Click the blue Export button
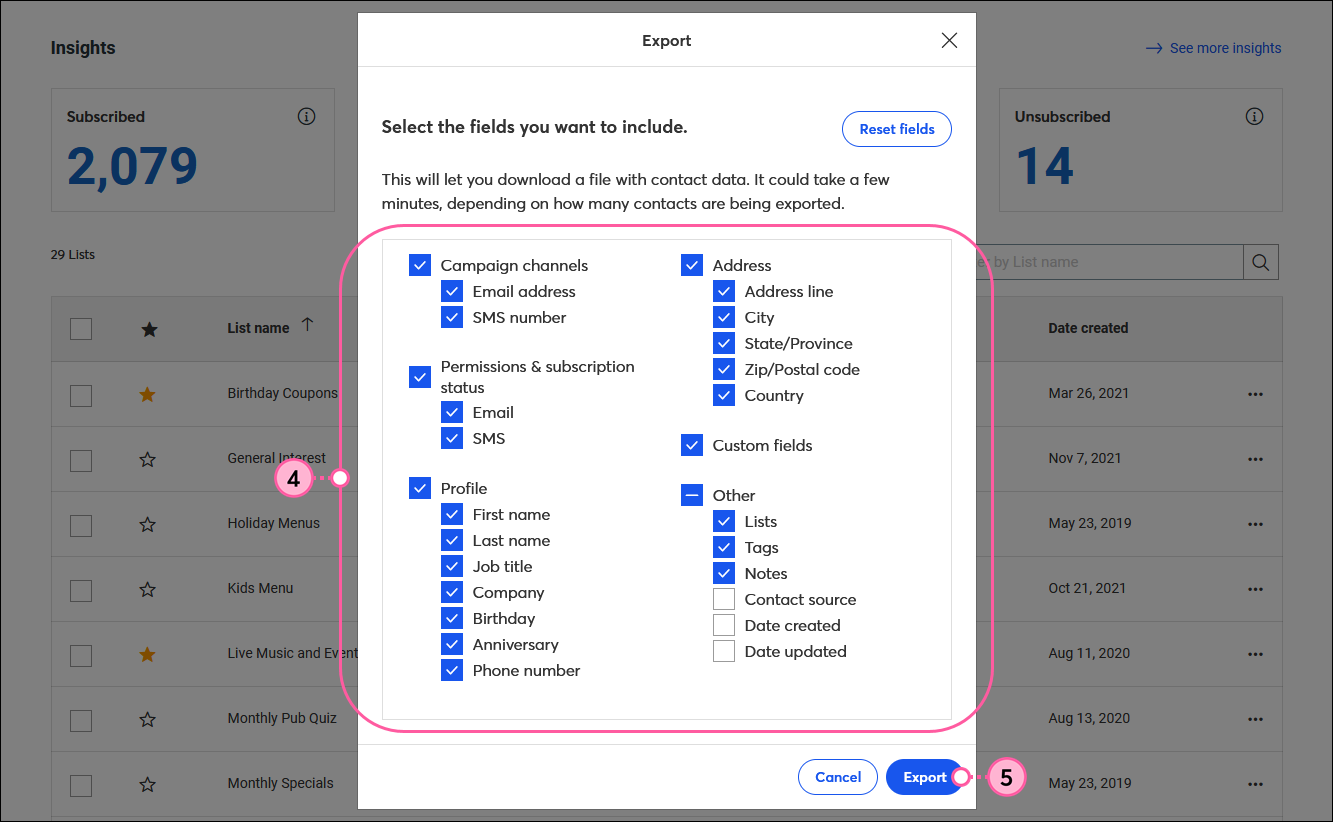 point(925,777)
